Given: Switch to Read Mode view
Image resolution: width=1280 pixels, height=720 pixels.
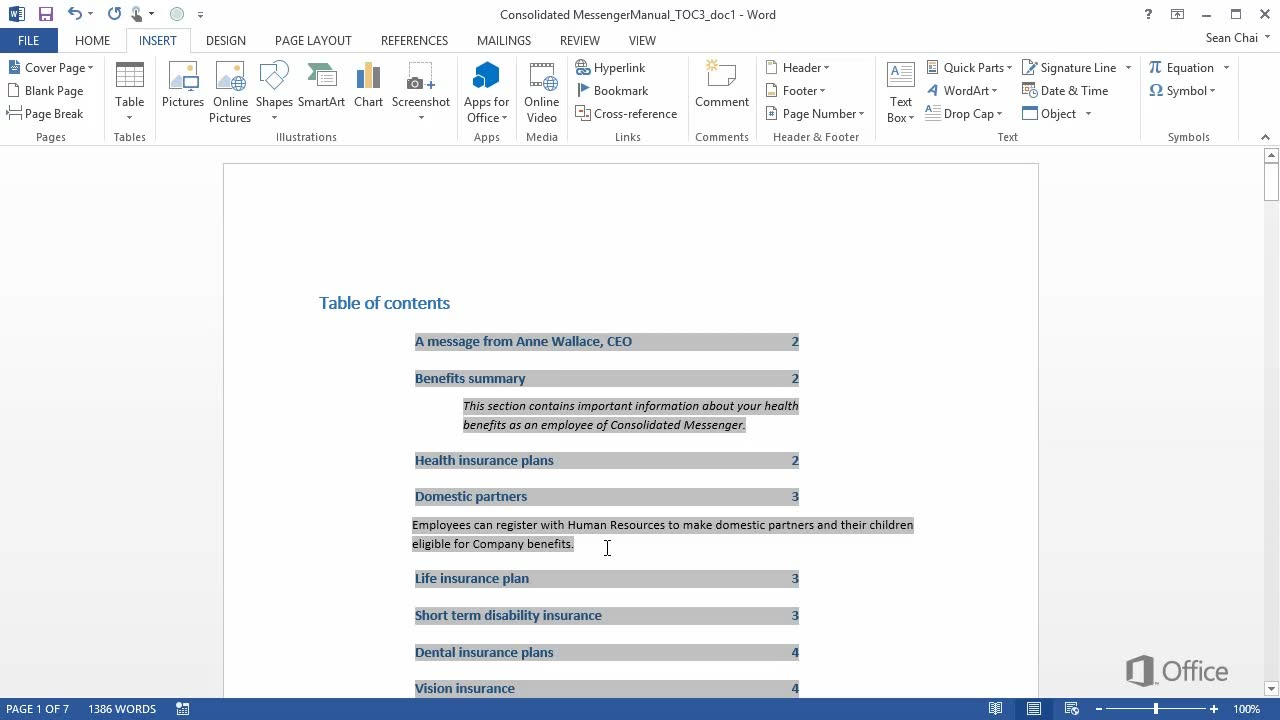Looking at the screenshot, I should (996, 708).
